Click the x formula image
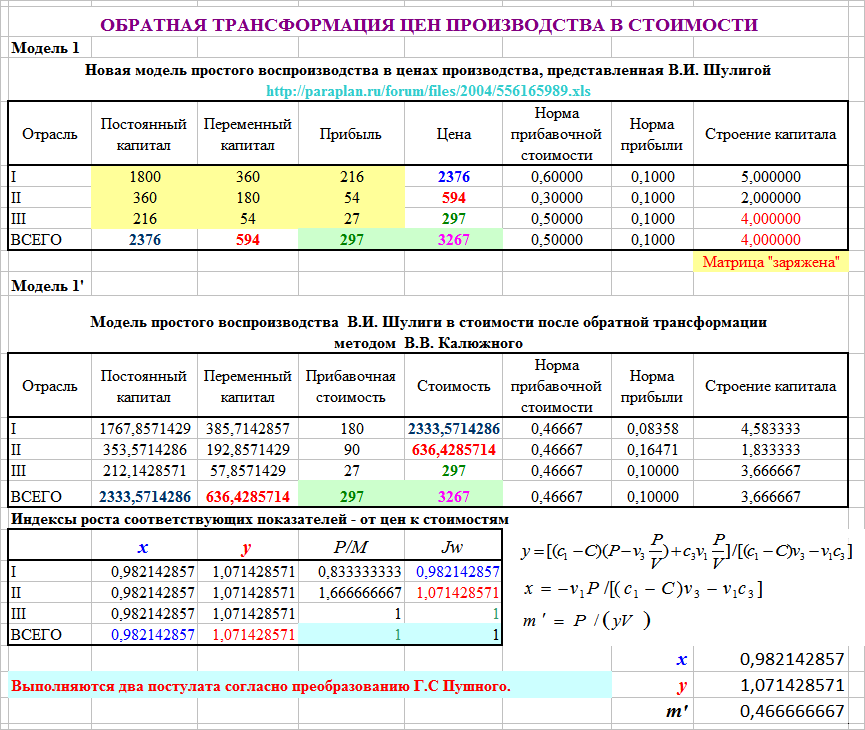Image resolution: width=865 pixels, height=730 pixels. click(x=643, y=589)
